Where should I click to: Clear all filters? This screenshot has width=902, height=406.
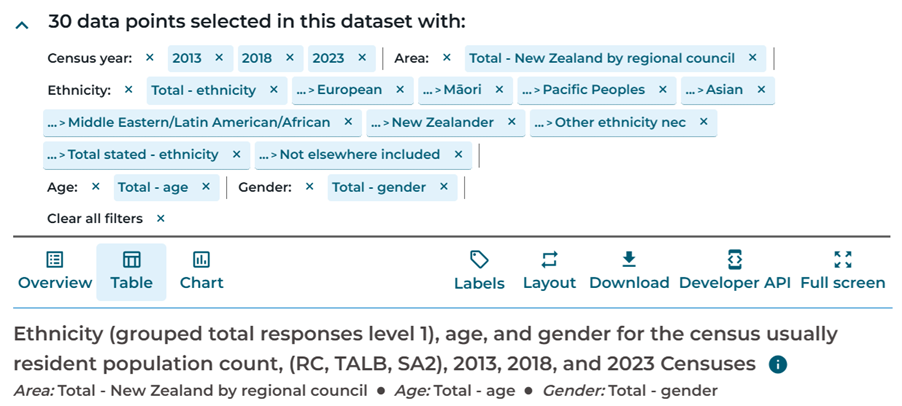click(x=160, y=218)
